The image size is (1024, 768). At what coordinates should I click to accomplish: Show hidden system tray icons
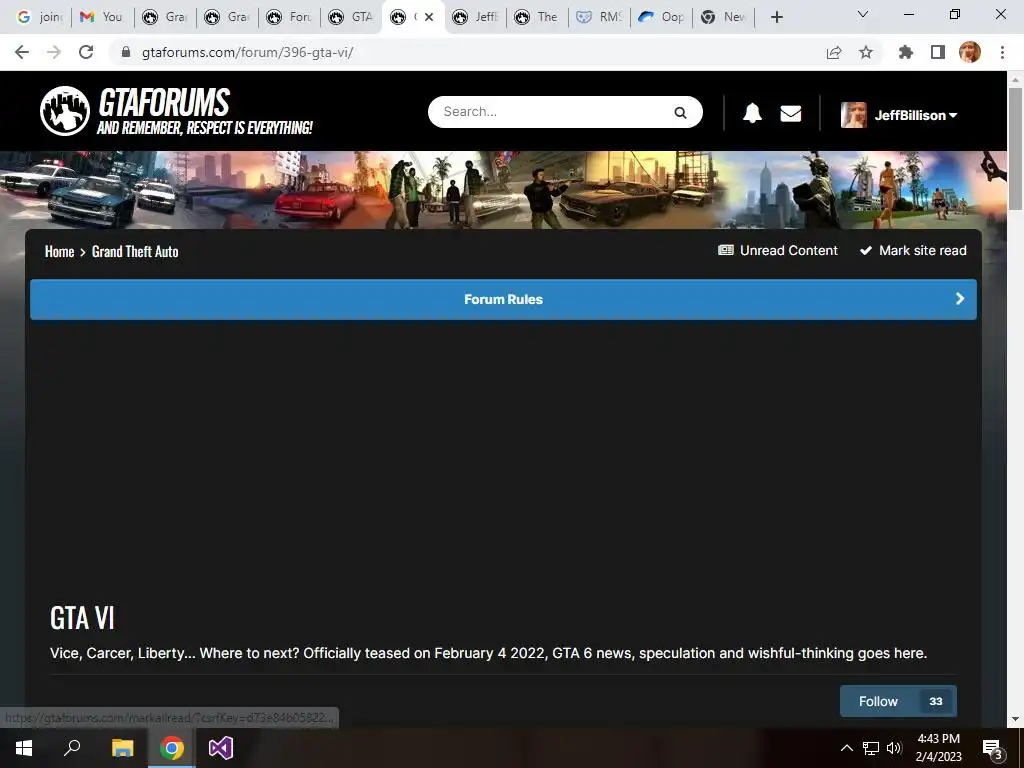click(846, 748)
